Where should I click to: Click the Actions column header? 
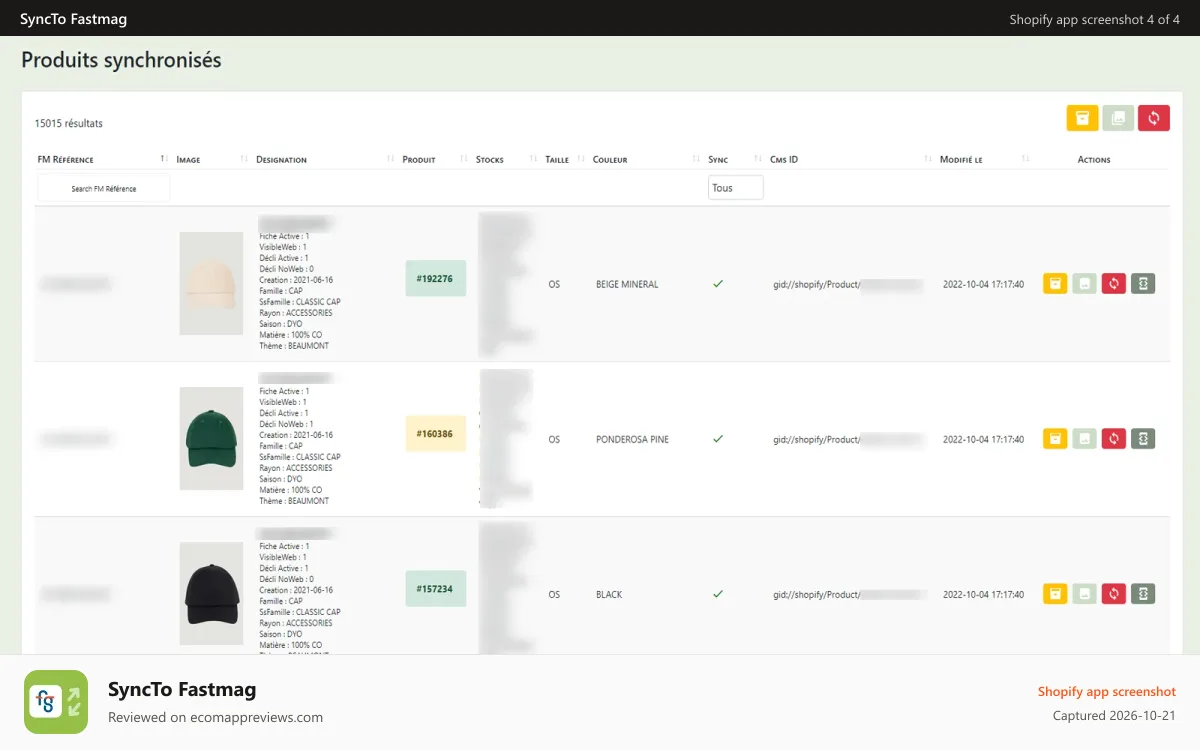pos(1094,160)
